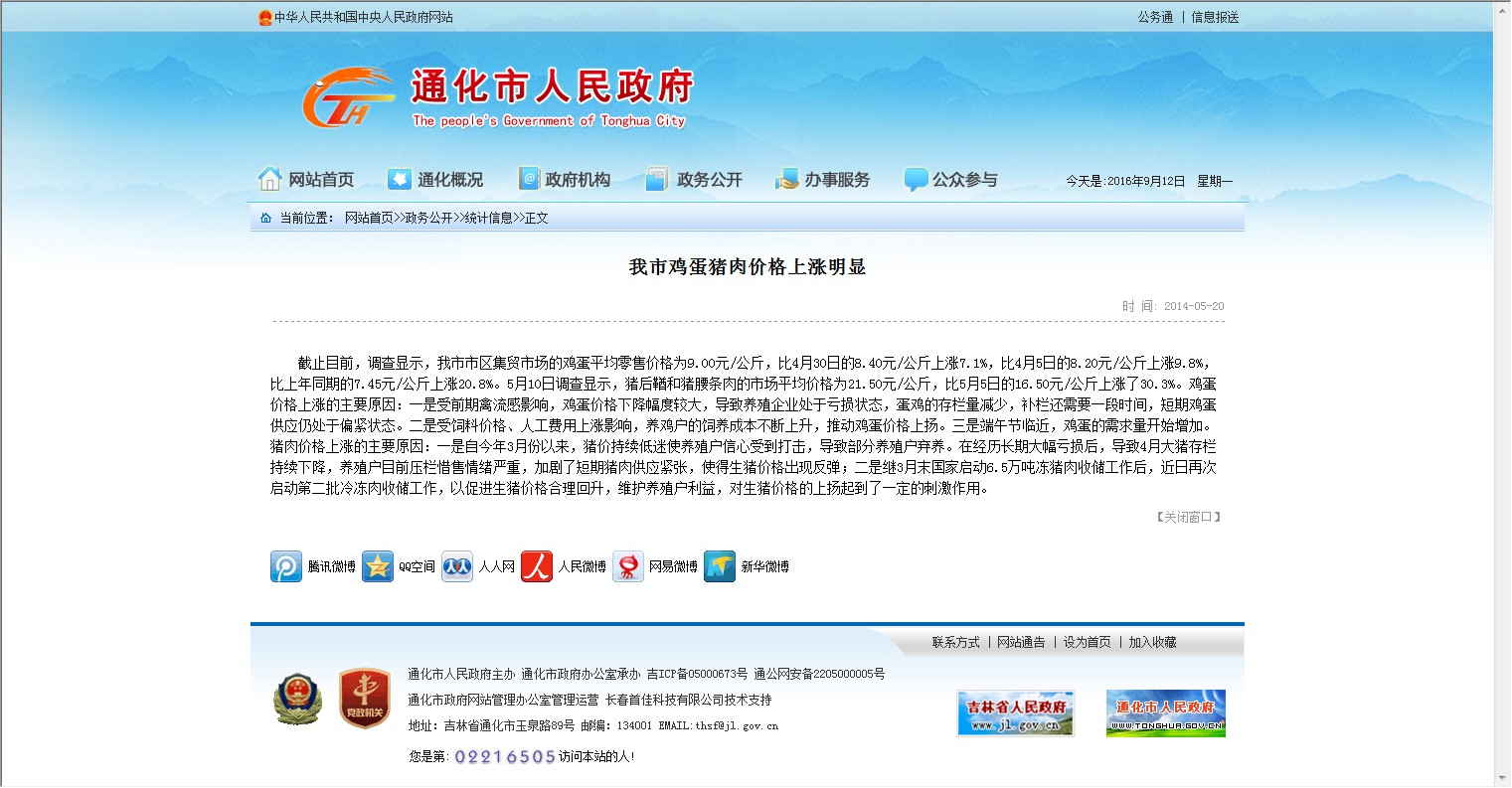Share to QQ空间 via star icon

378,566
